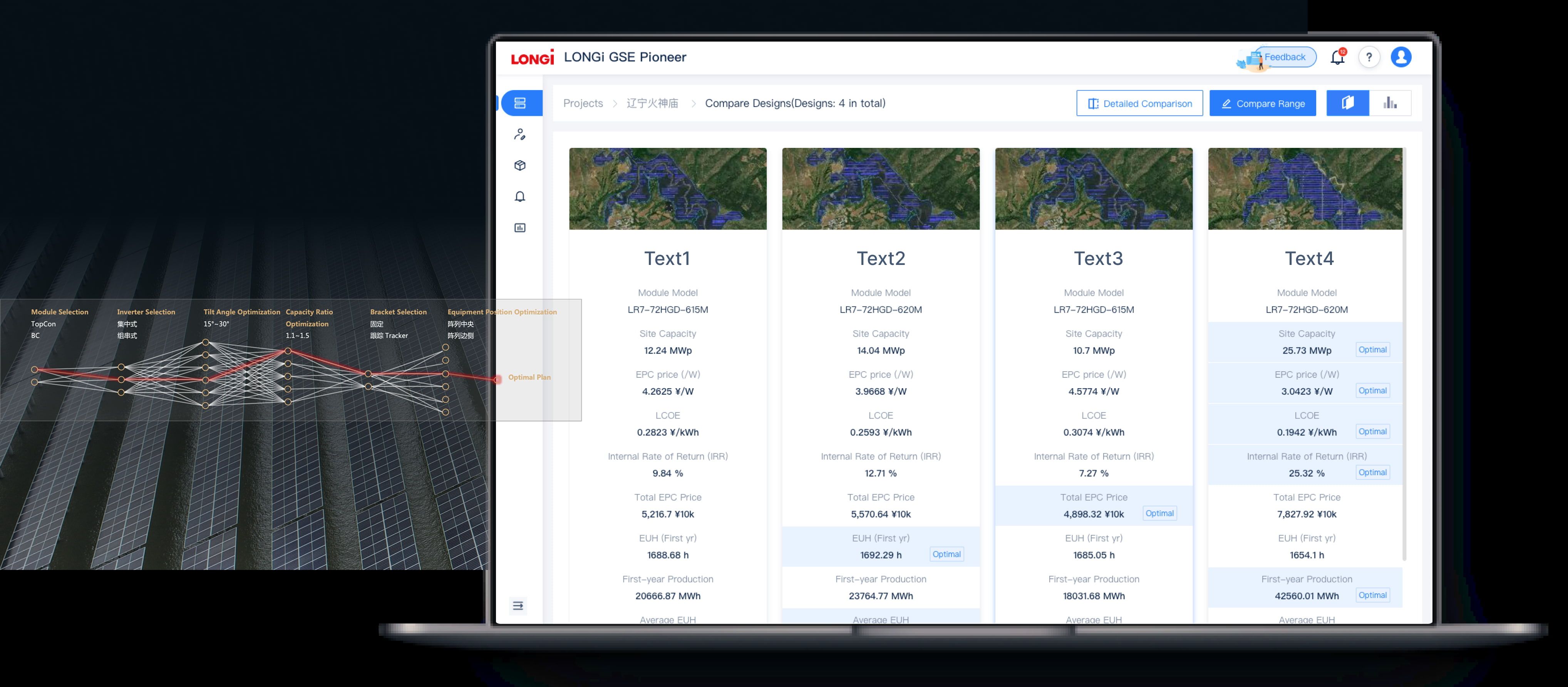The image size is (1568, 687).
Task: Select the projects list sidebar icon
Action: coord(520,104)
